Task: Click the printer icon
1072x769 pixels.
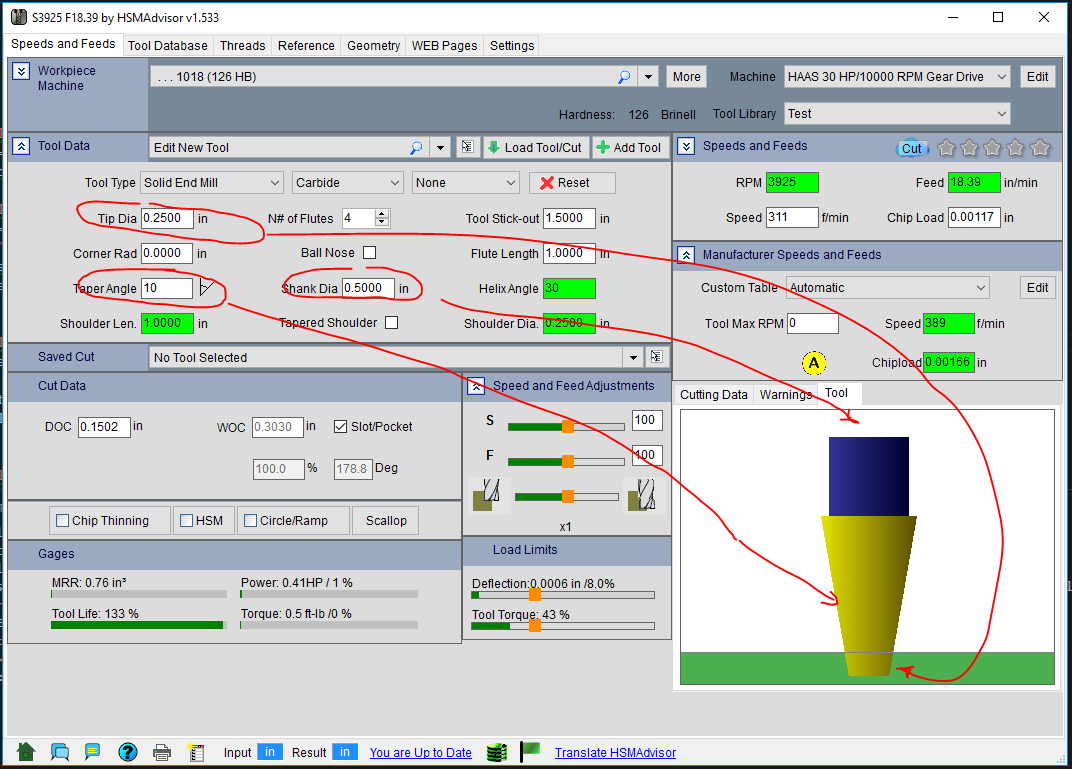Action: (162, 752)
